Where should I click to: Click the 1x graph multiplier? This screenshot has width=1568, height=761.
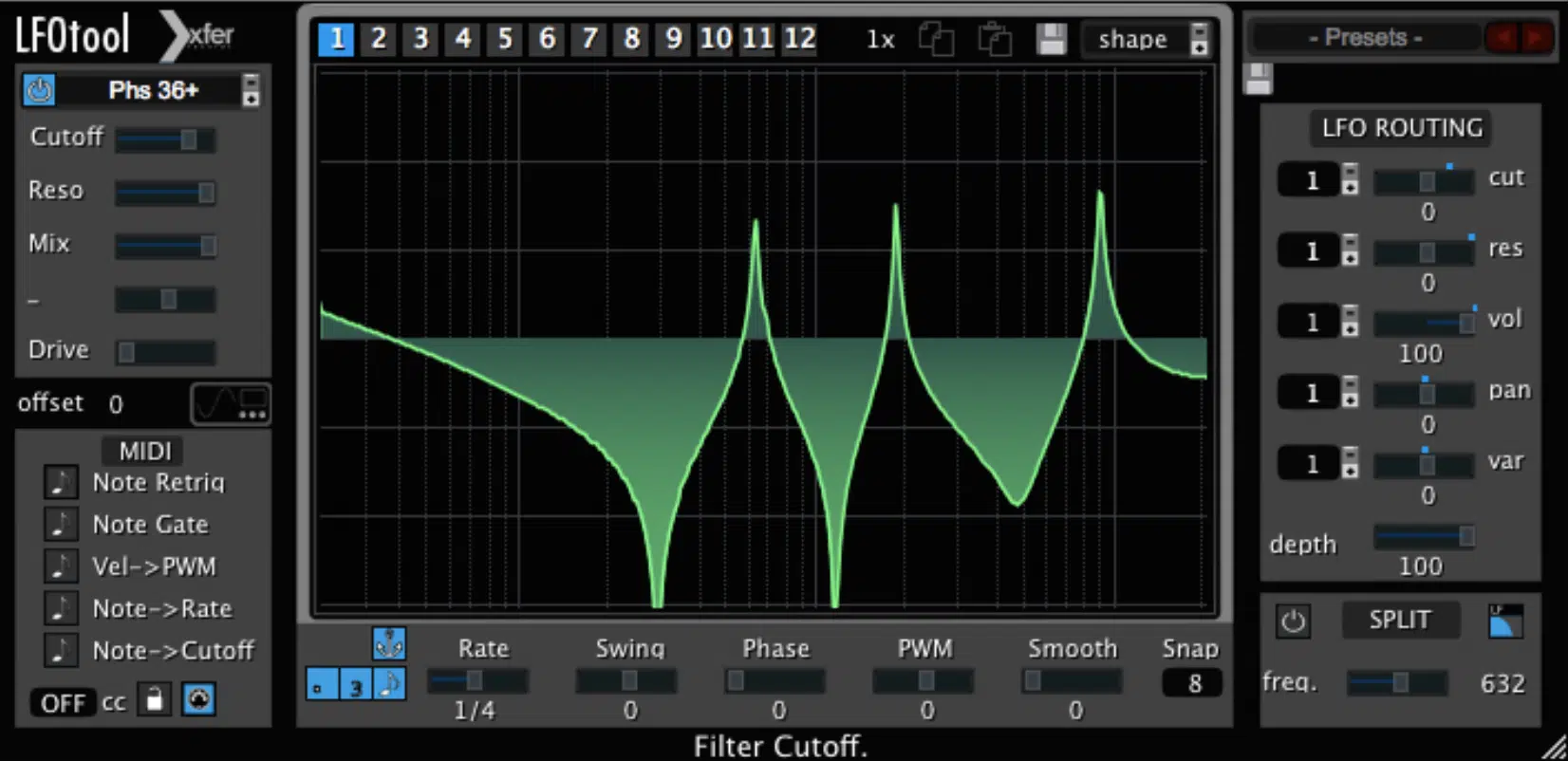881,40
